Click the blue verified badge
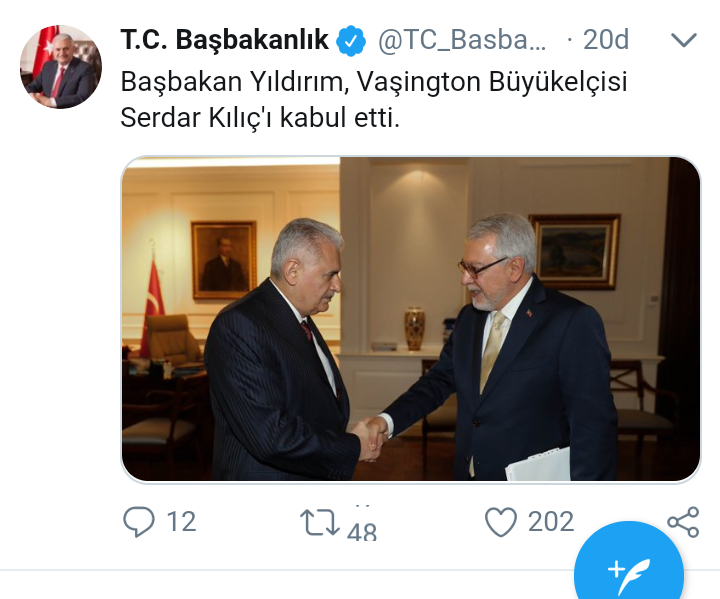 pos(351,41)
